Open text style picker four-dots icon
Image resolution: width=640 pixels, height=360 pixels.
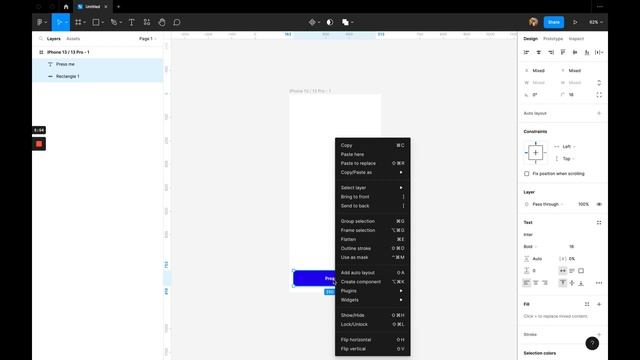click(599, 223)
